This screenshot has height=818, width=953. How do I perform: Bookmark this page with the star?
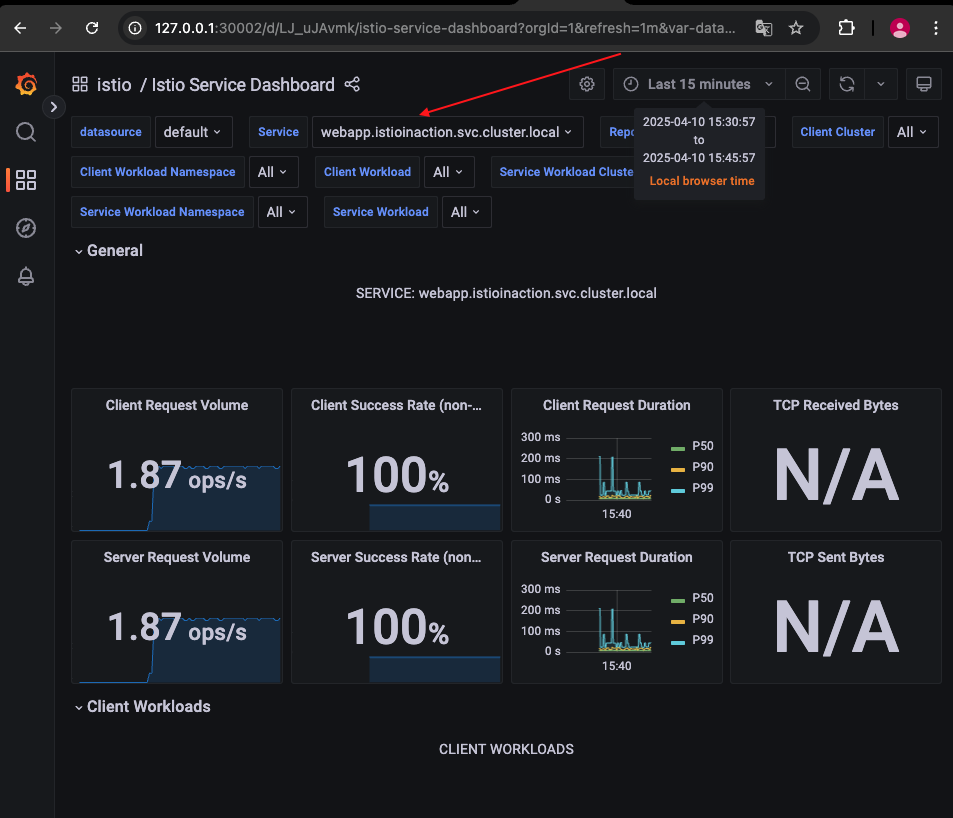click(796, 28)
